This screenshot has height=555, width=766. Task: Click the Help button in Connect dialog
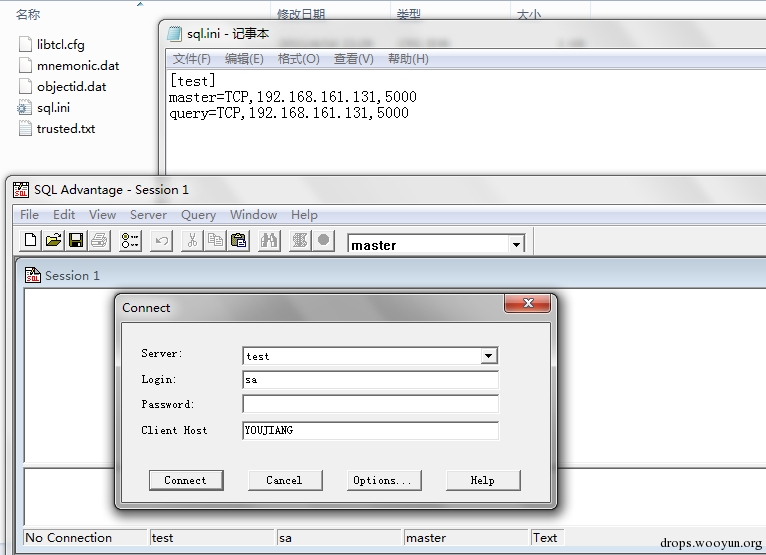[x=483, y=480]
